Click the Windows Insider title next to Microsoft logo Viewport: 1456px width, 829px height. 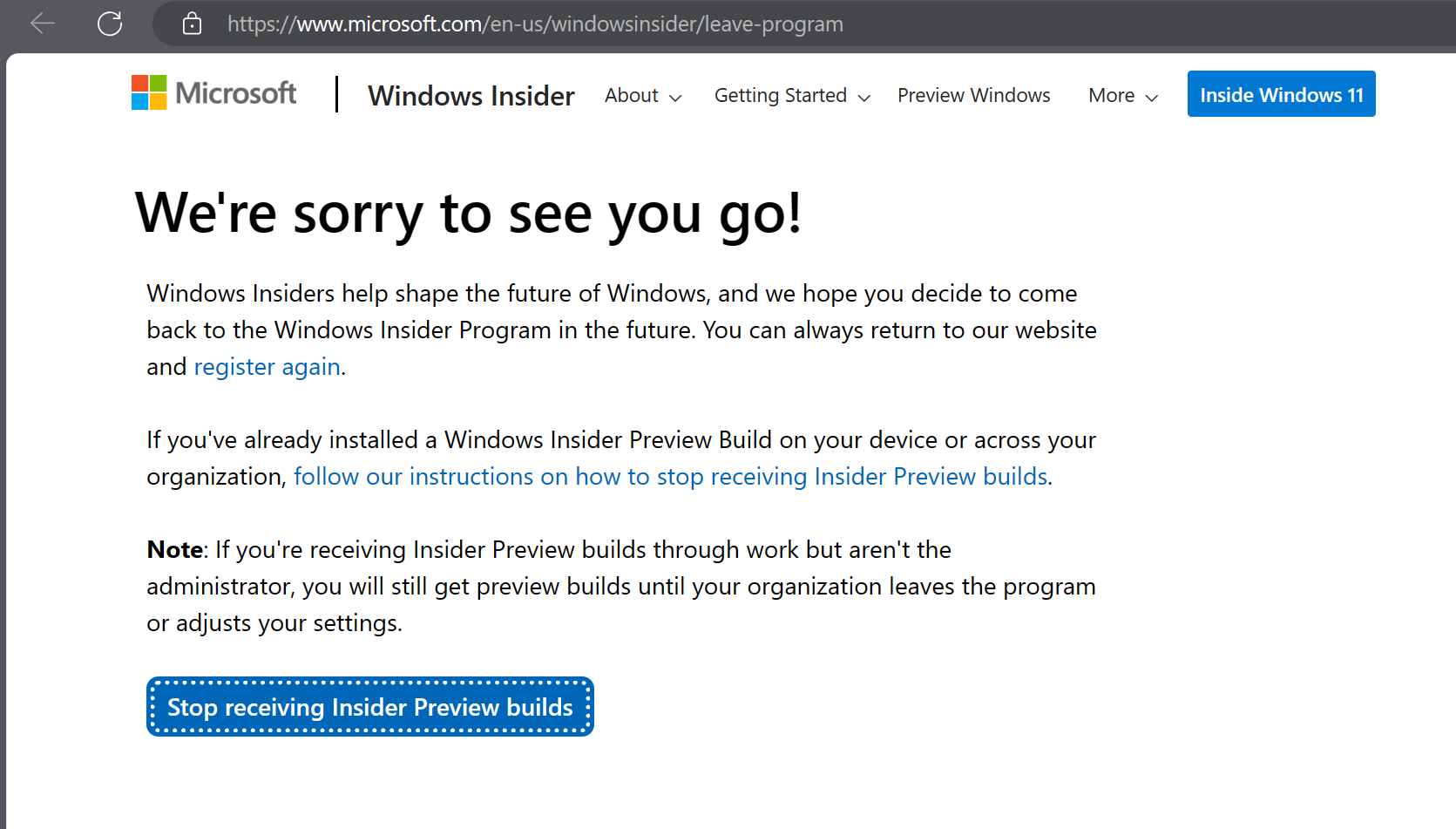471,95
